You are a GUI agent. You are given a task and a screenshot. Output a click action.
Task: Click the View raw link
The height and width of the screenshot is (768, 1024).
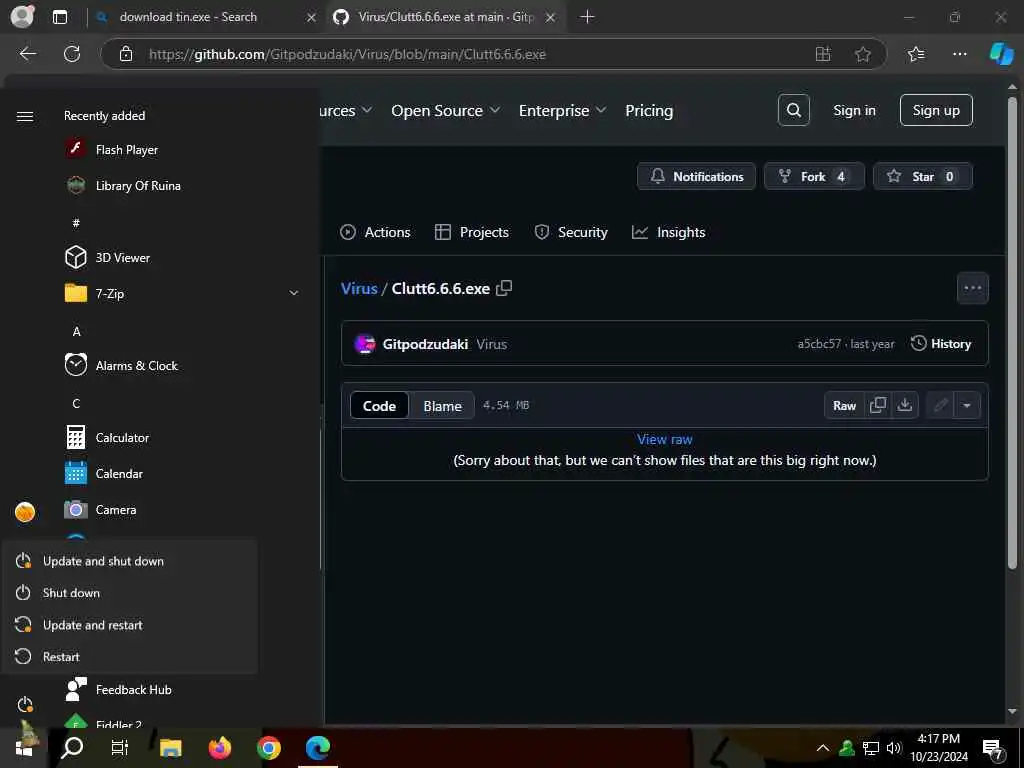coord(664,440)
